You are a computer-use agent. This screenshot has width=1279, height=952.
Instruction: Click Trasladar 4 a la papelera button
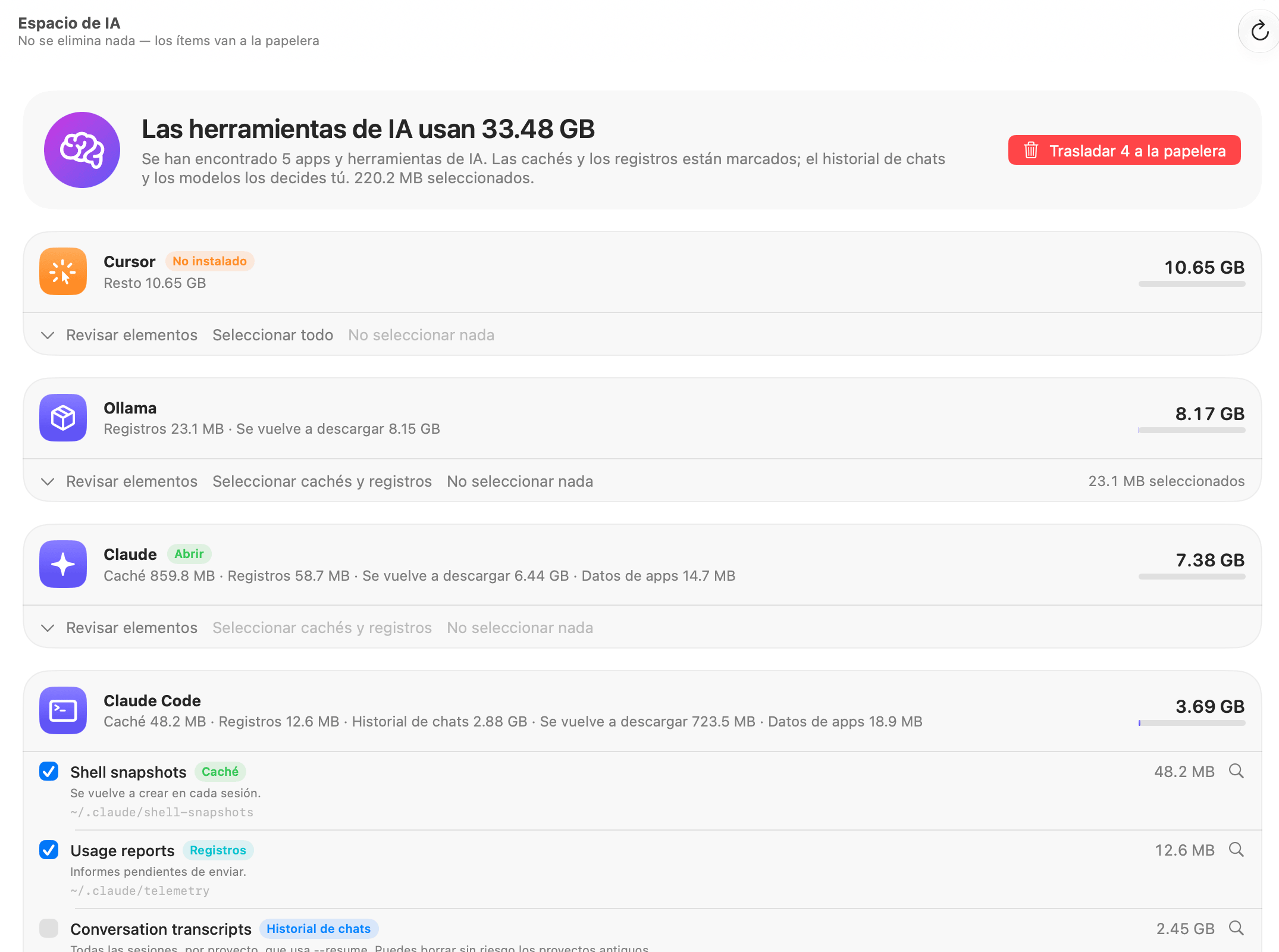[1124, 151]
